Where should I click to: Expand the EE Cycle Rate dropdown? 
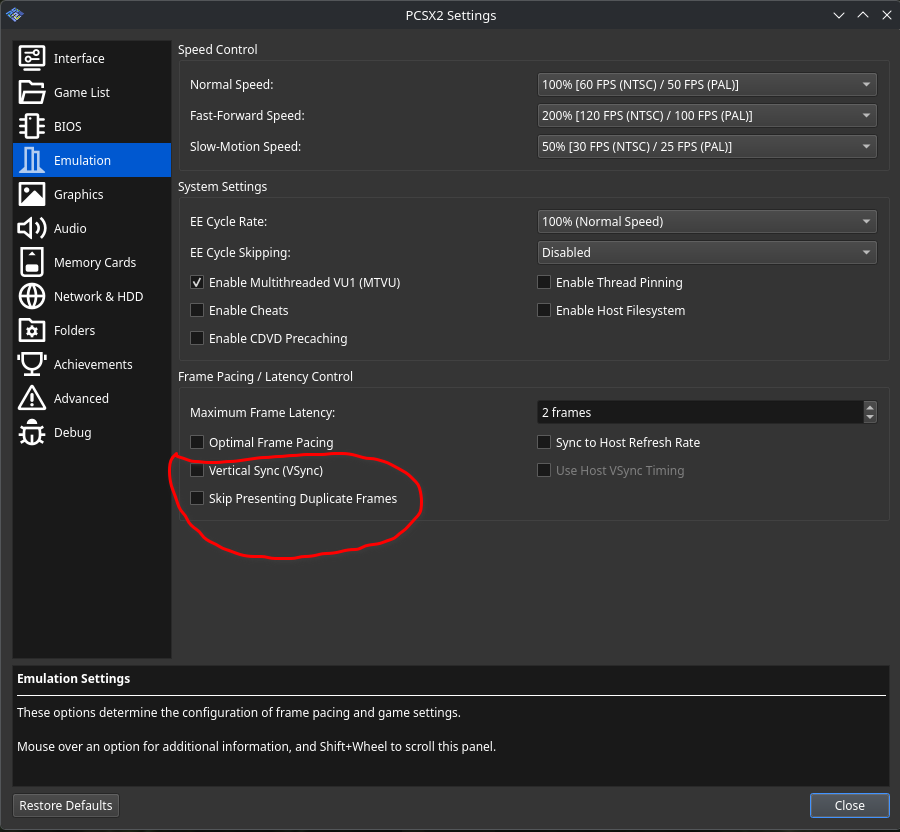click(x=707, y=221)
